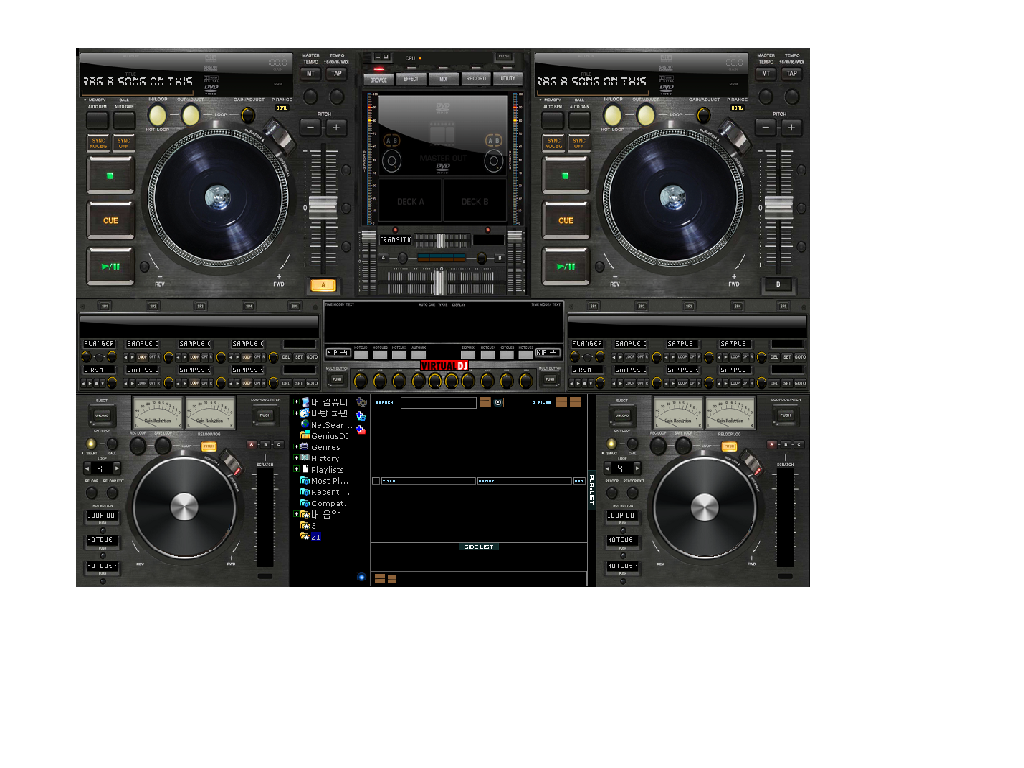The height and width of the screenshot is (768, 1024).
Task: Toggle the In-Loop yellow button on deck A
Action: pyautogui.click(x=157, y=115)
